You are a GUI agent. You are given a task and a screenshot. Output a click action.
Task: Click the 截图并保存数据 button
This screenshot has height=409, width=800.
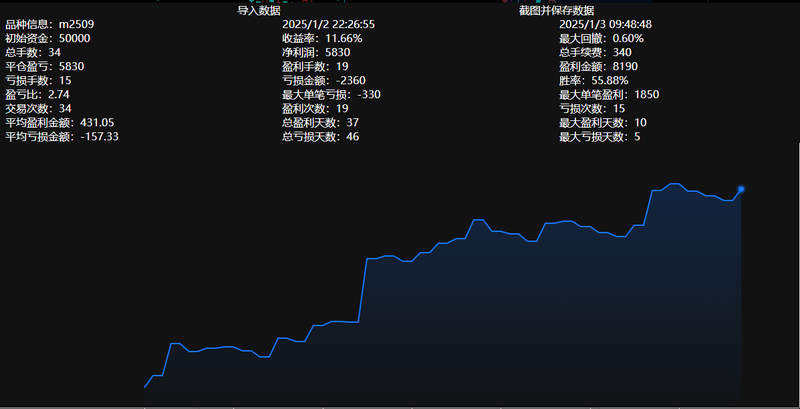[x=557, y=11]
